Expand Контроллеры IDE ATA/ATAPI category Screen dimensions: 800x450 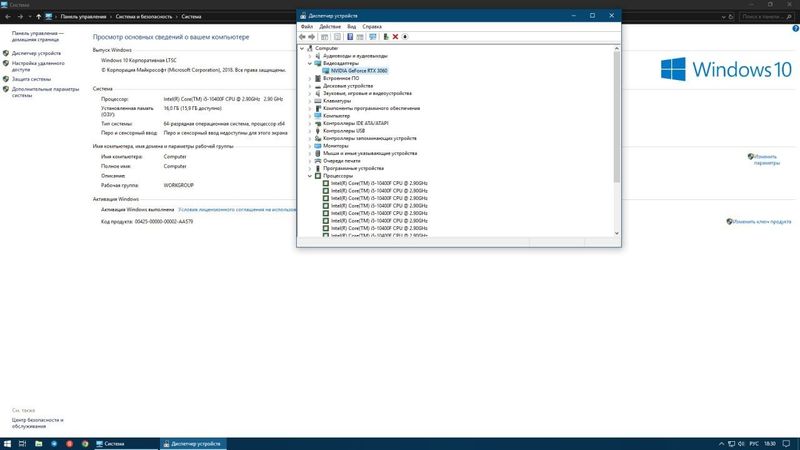pyautogui.click(x=310, y=123)
